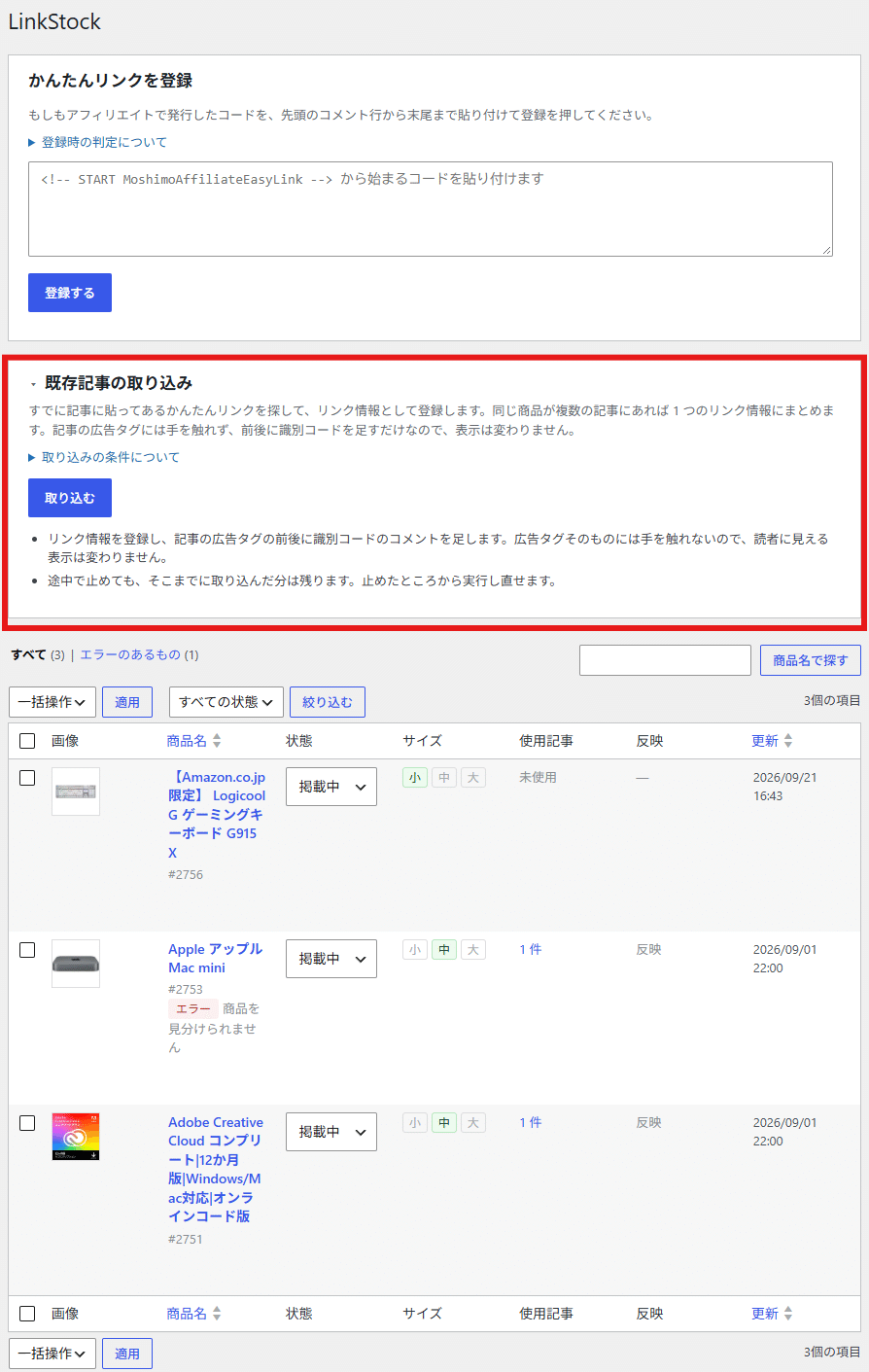
Task: Open the Apple アップル Mac mini link
Action: coord(215,959)
